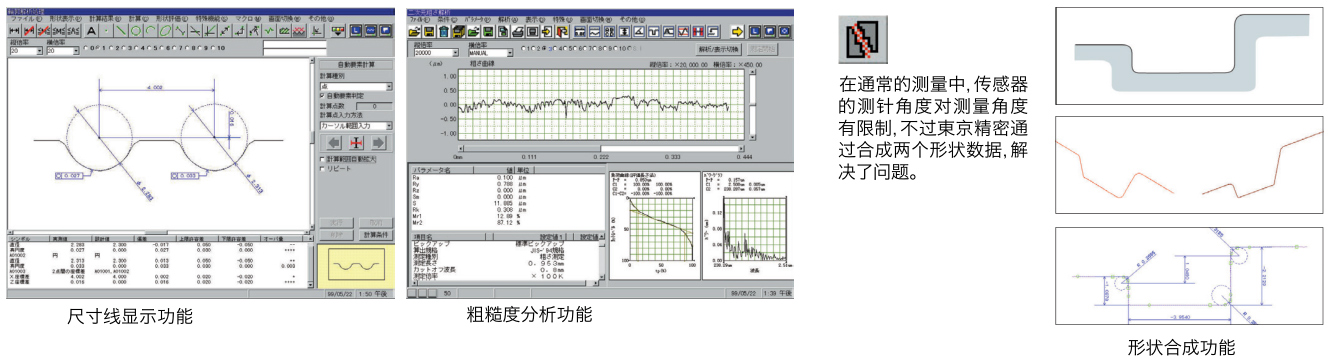1332x360 pixels.
Task: Select radio button 3 in roughness window
Action: click(545, 48)
